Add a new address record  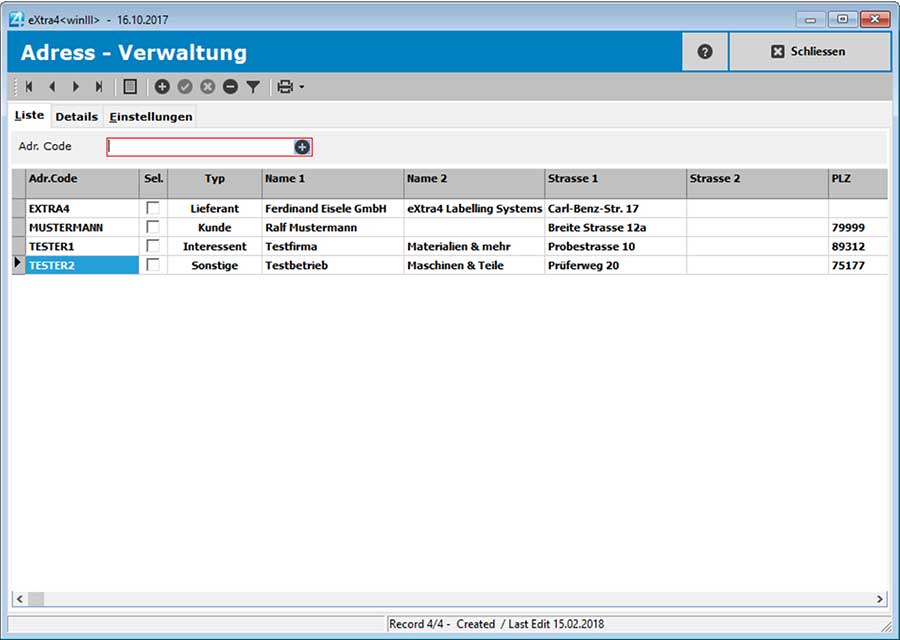(x=162, y=86)
